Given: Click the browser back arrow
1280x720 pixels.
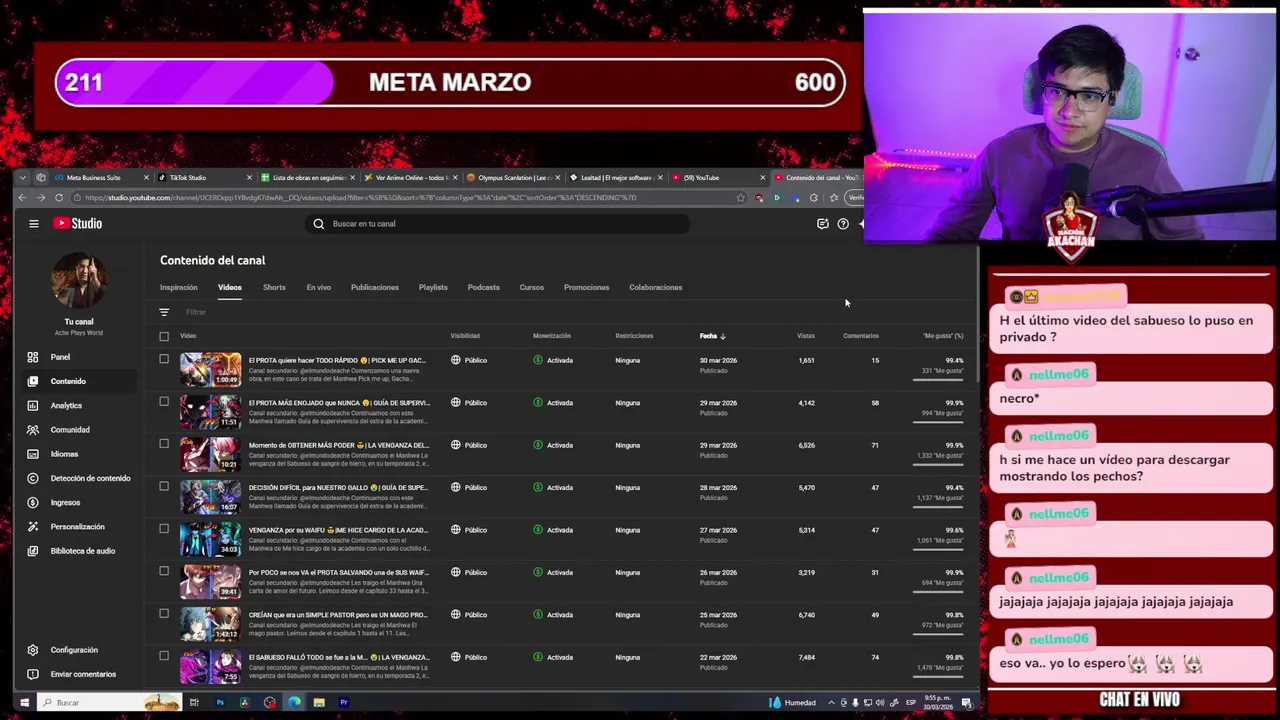Looking at the screenshot, I should point(22,198).
